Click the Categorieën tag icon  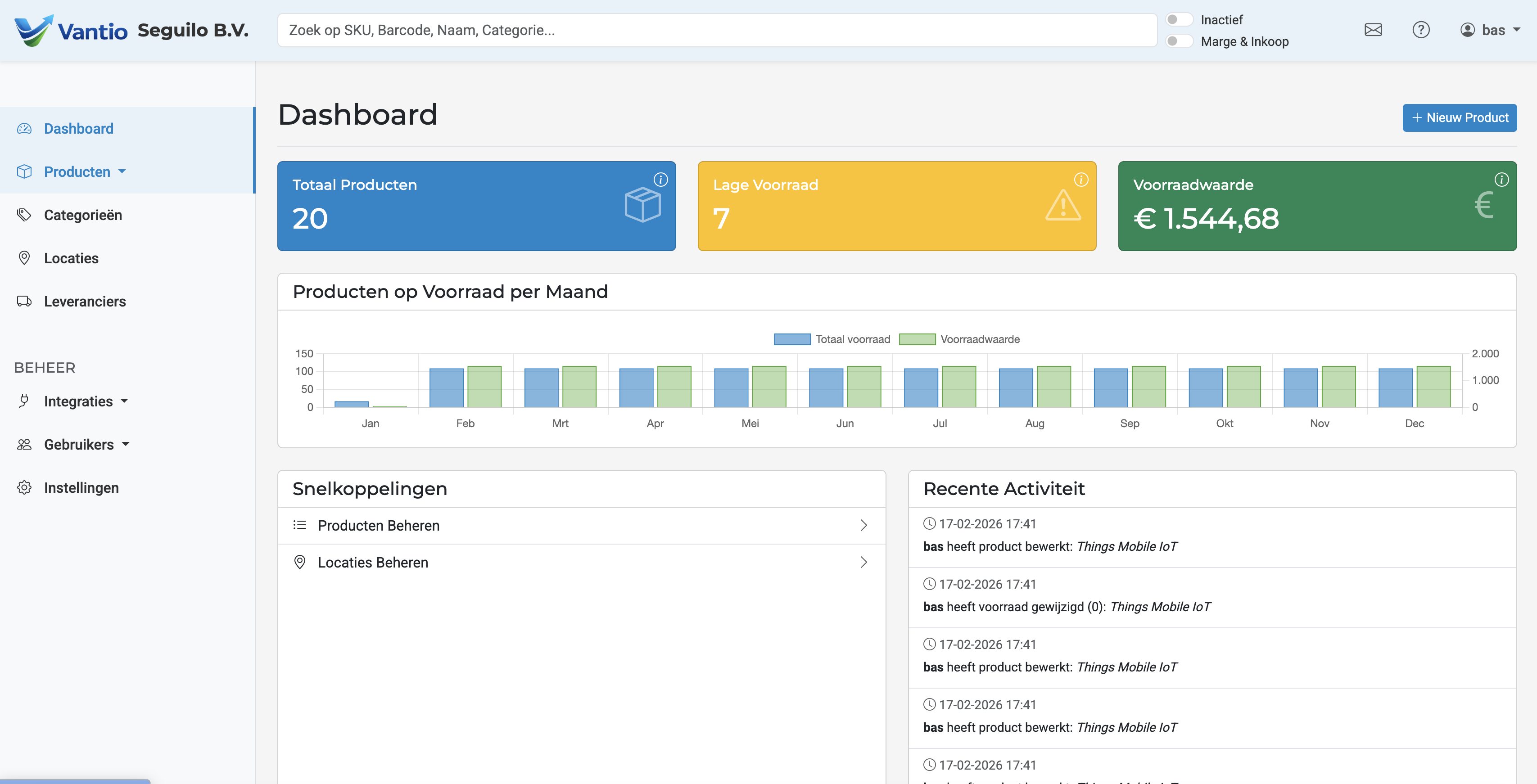point(24,215)
